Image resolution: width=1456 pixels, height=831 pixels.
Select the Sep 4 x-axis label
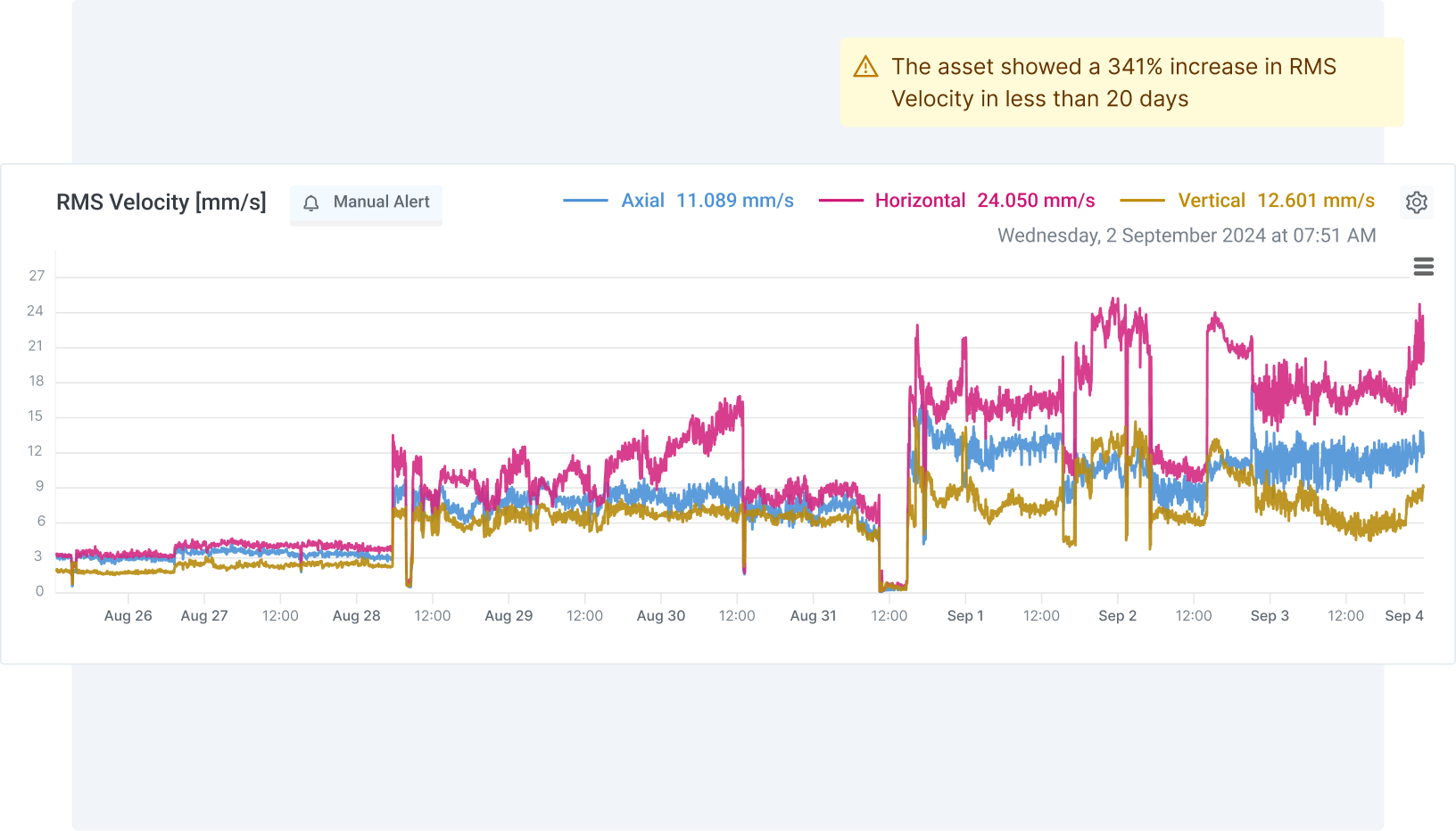point(1403,615)
